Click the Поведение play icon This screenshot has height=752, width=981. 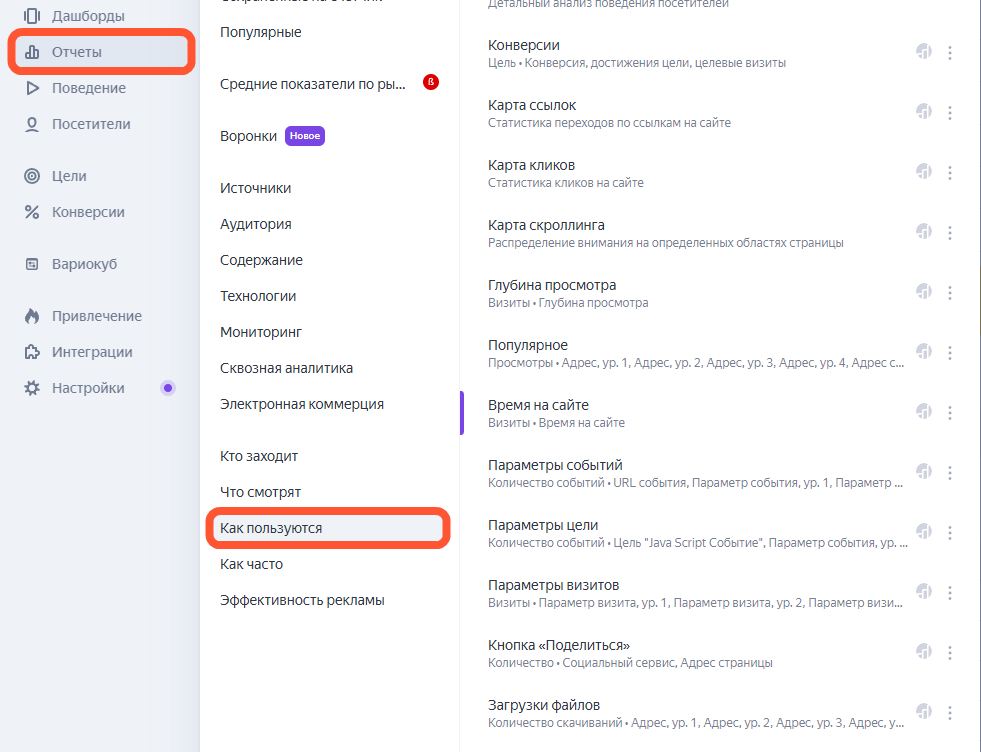click(x=32, y=88)
